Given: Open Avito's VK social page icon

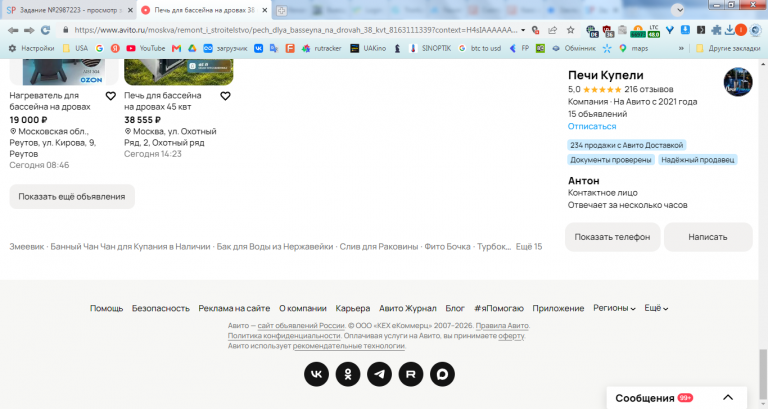Looking at the screenshot, I should tap(316, 374).
